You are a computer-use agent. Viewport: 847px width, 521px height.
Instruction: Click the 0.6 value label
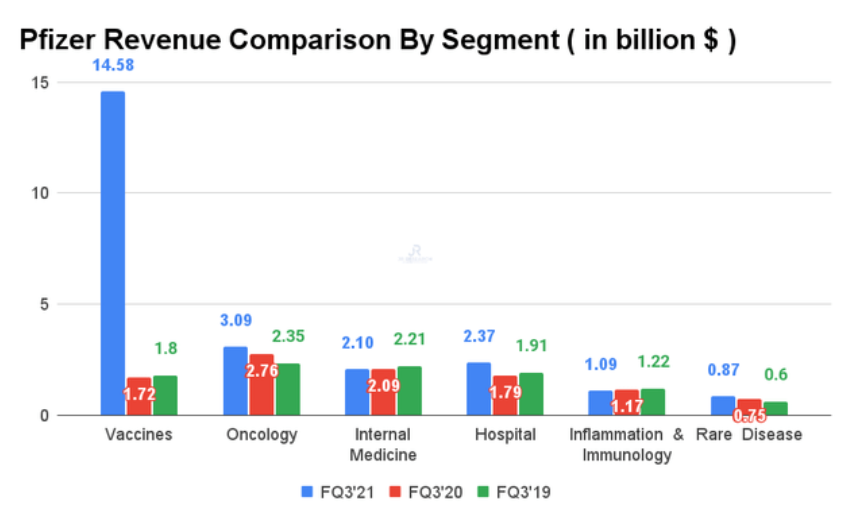[776, 374]
